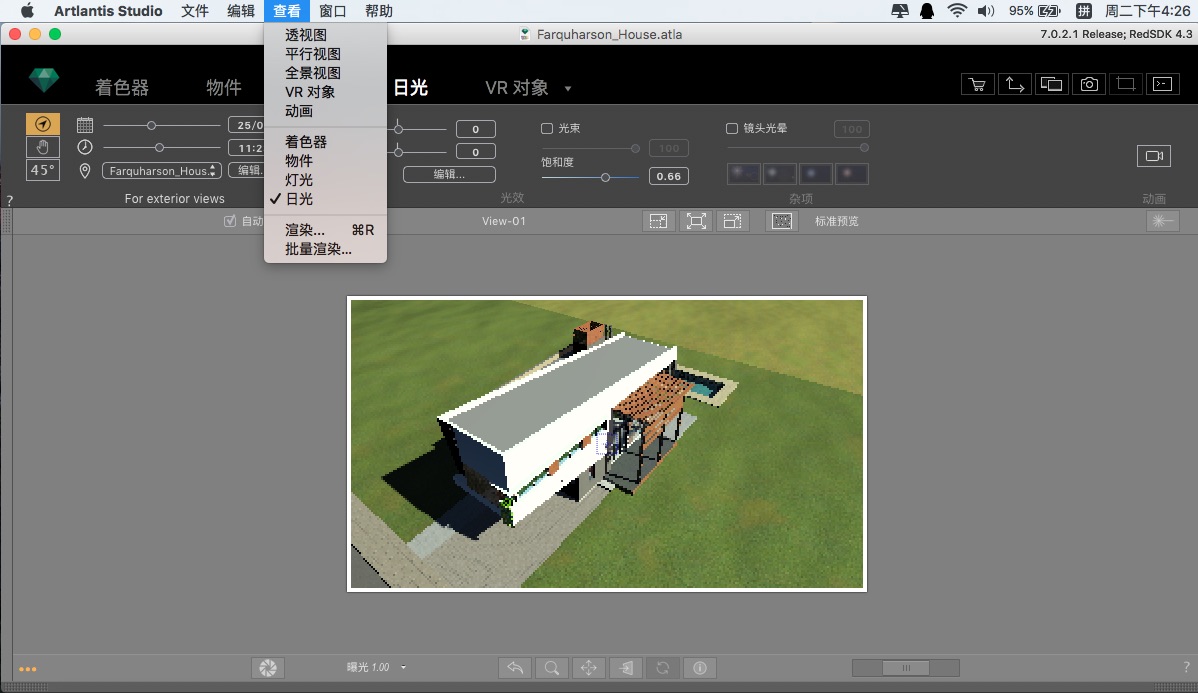Image resolution: width=1198 pixels, height=693 pixels.
Task: Click the door exit icon in bottom bar
Action: point(626,668)
